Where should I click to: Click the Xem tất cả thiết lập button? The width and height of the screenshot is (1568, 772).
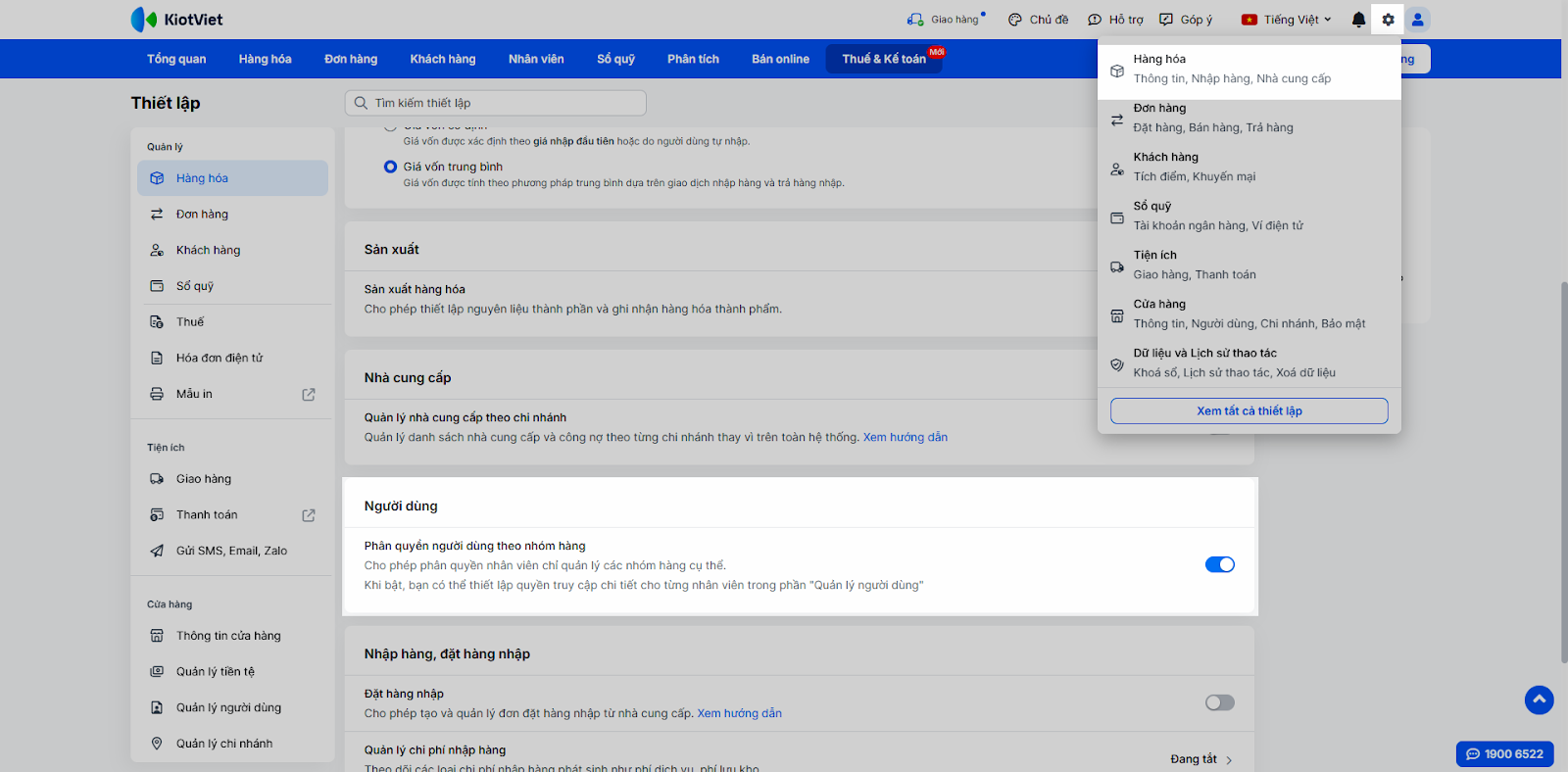coord(1249,411)
